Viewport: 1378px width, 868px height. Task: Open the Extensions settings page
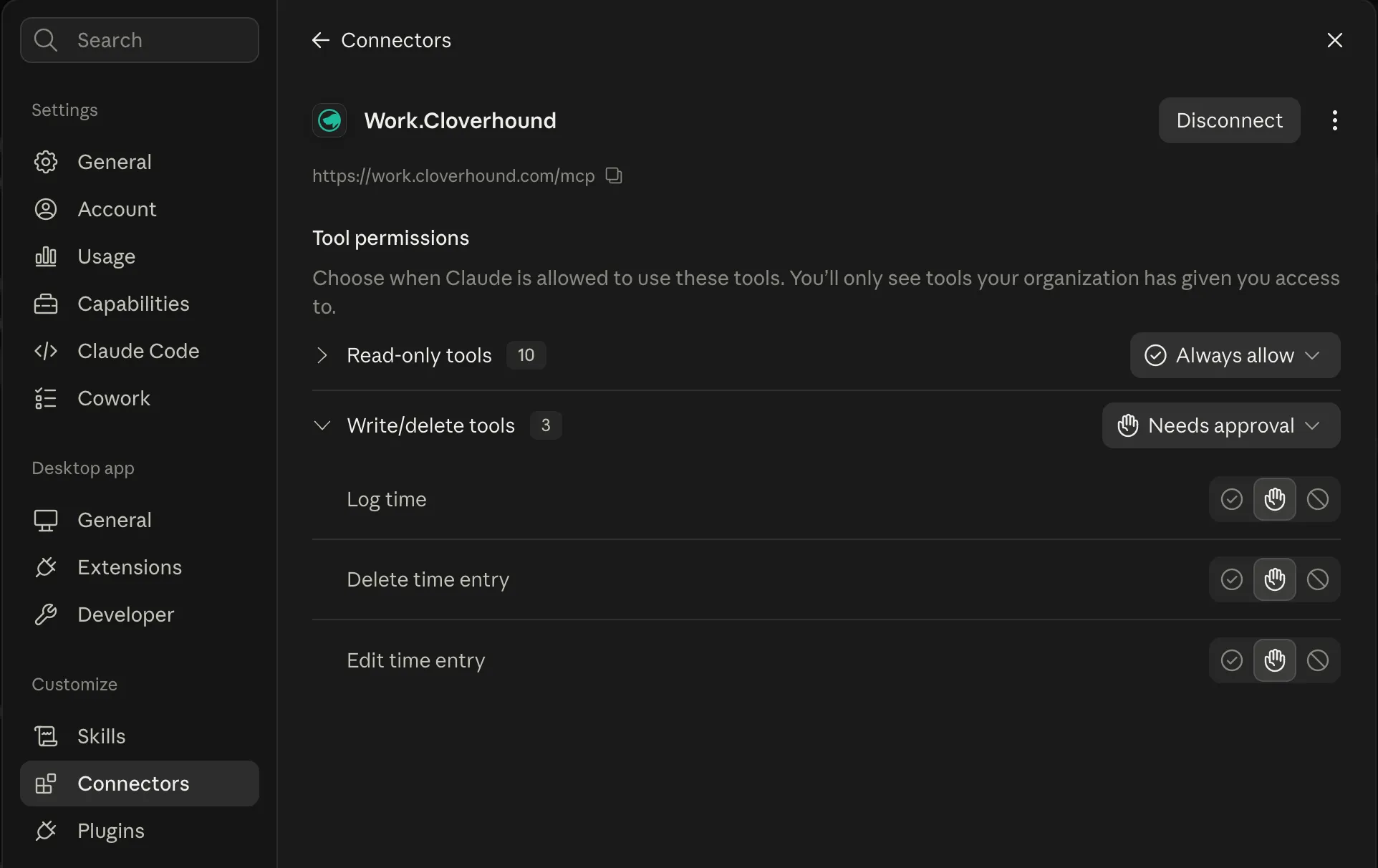point(139,567)
